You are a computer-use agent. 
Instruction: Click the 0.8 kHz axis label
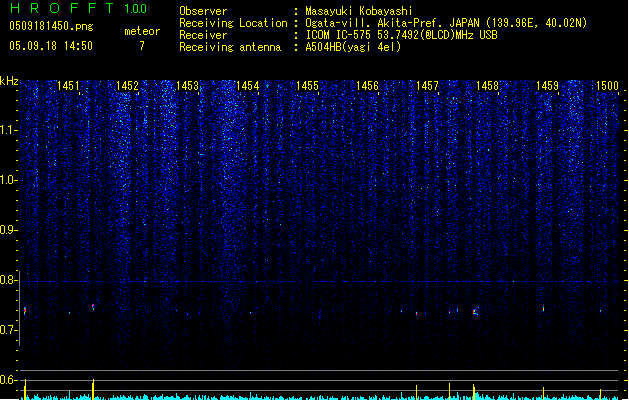point(9,280)
